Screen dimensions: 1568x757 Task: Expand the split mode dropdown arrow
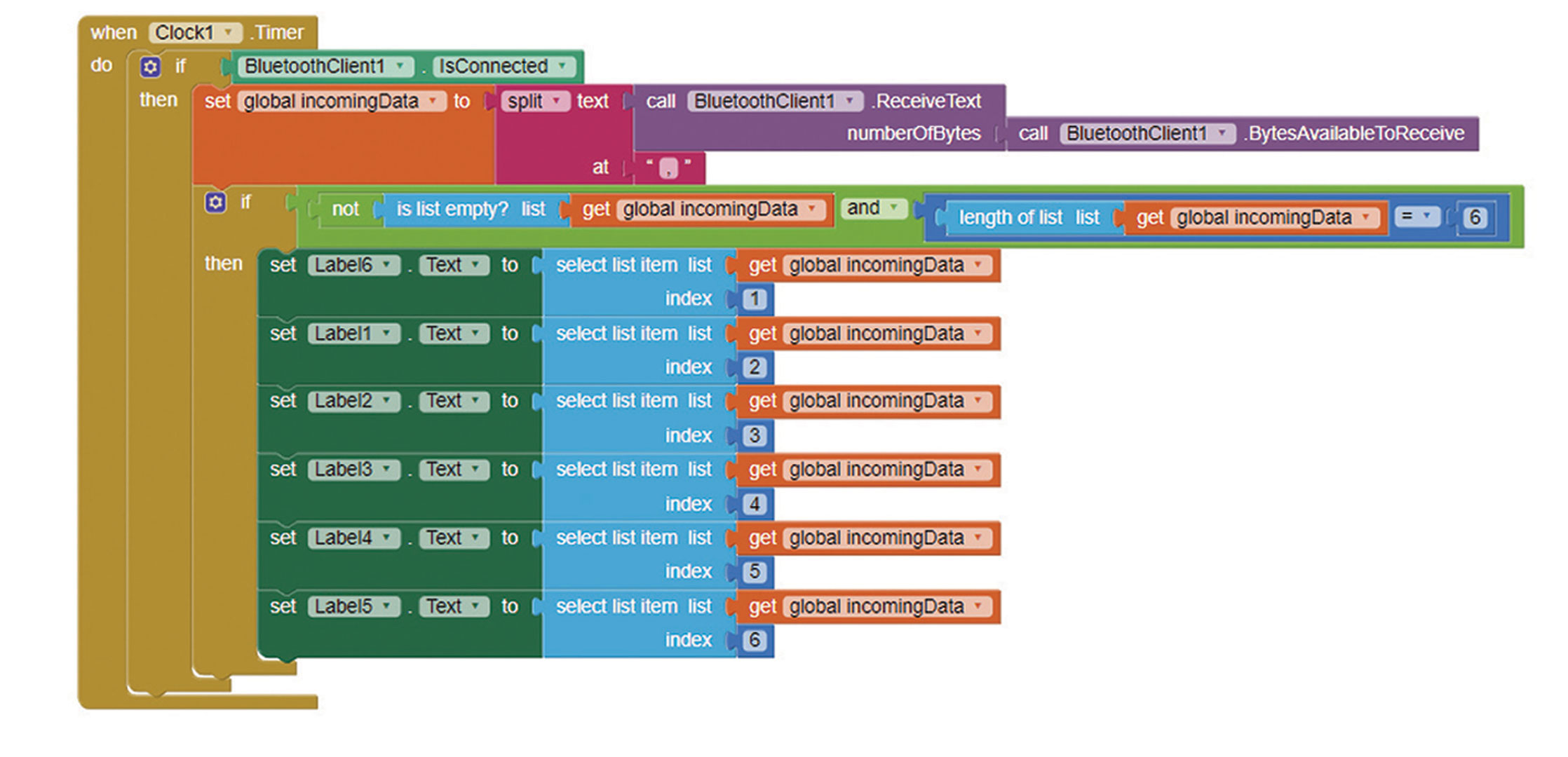(557, 101)
